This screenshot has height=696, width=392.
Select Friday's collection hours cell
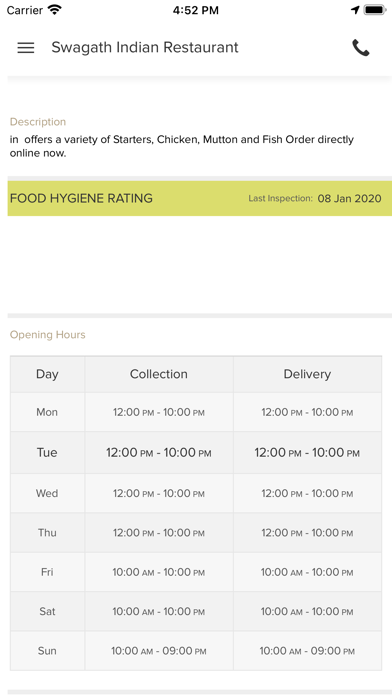click(x=159, y=572)
